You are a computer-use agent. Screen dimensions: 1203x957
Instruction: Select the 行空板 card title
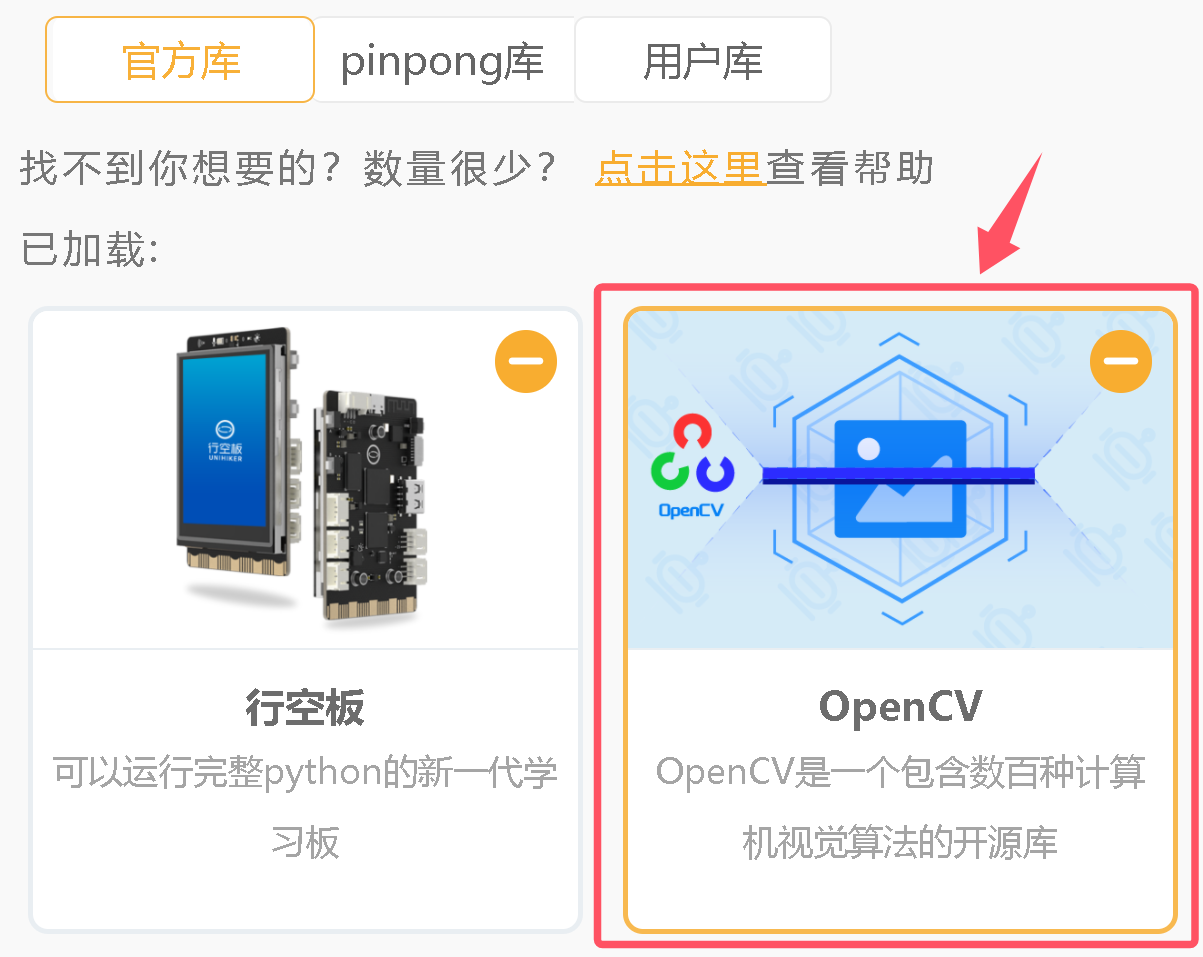(x=305, y=708)
